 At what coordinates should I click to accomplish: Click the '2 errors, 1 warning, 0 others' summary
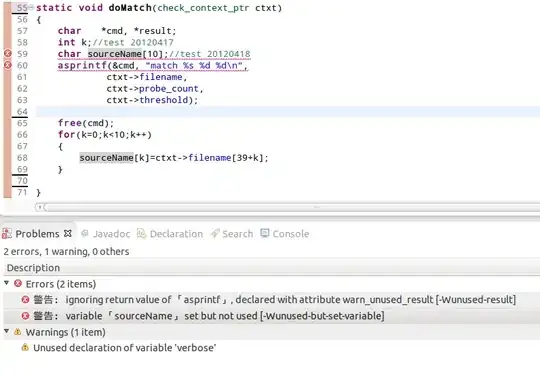click(66, 252)
